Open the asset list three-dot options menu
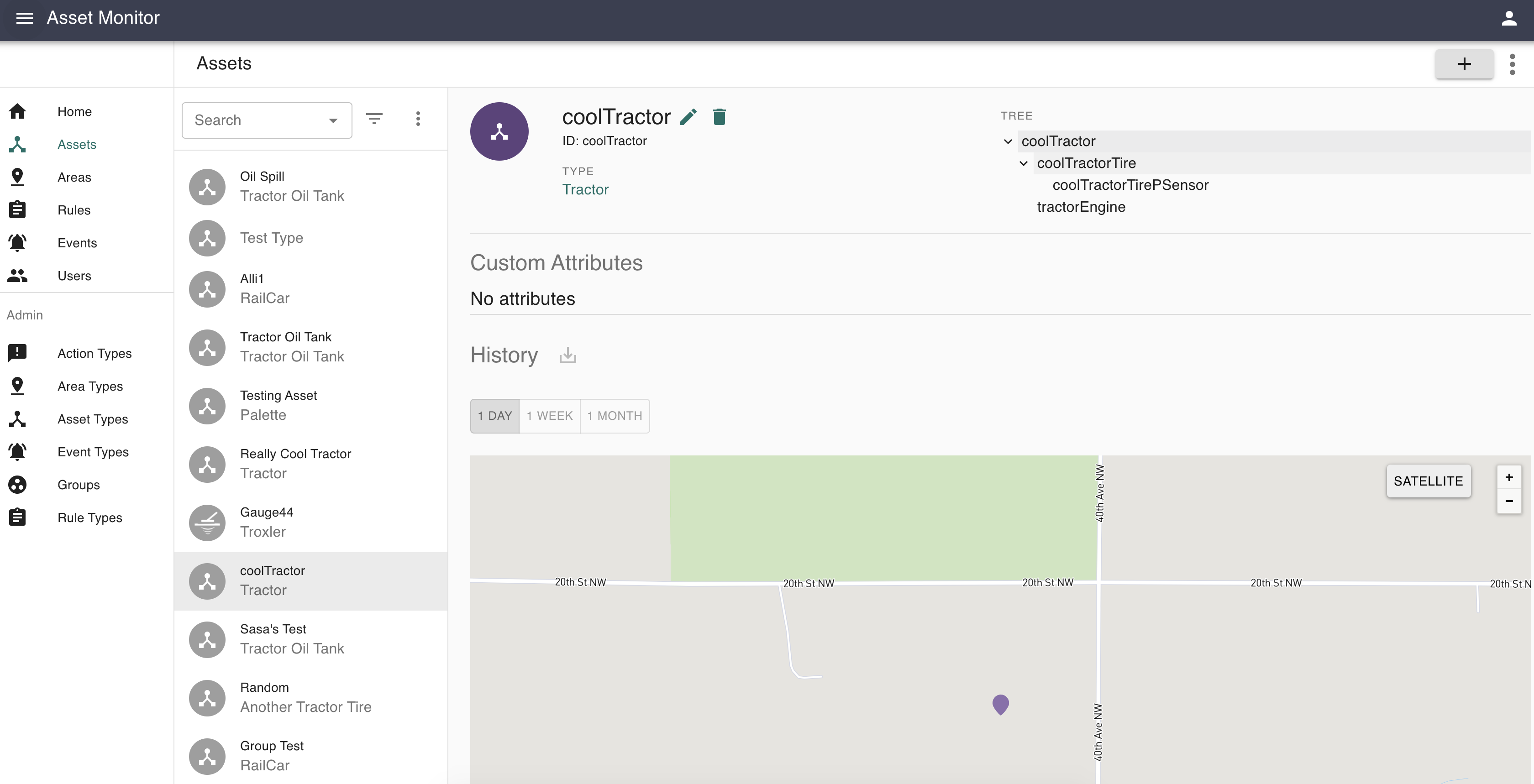The height and width of the screenshot is (784, 1534). click(x=418, y=119)
